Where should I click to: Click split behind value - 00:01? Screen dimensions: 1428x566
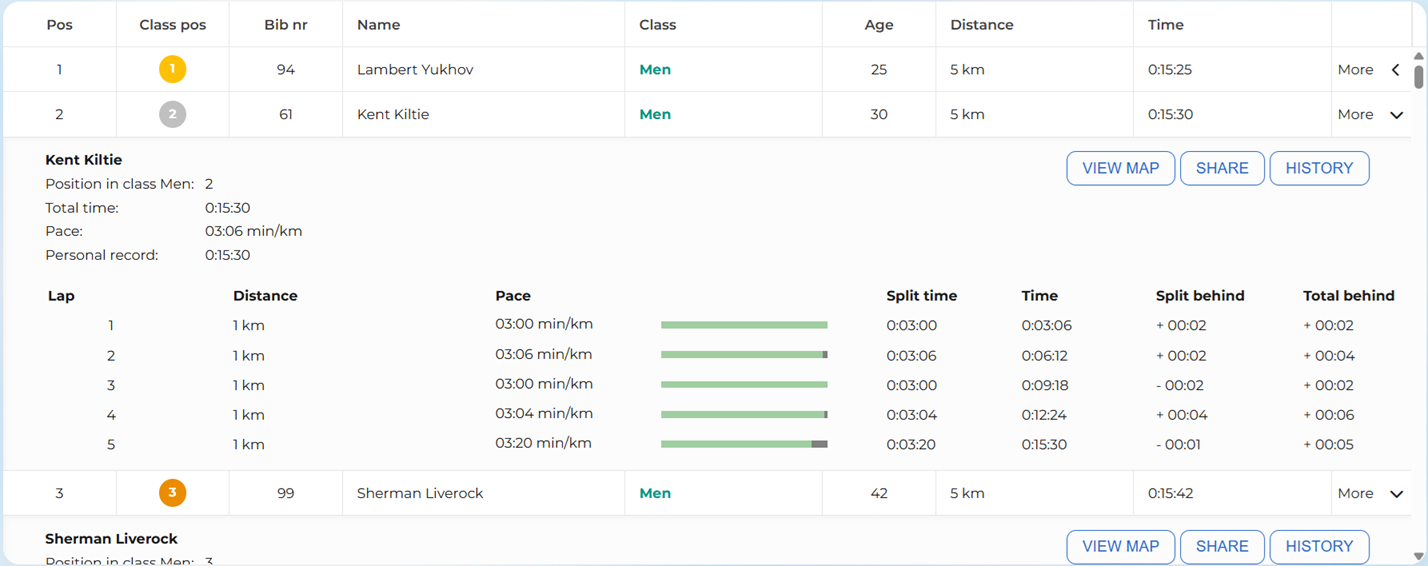click(1179, 445)
